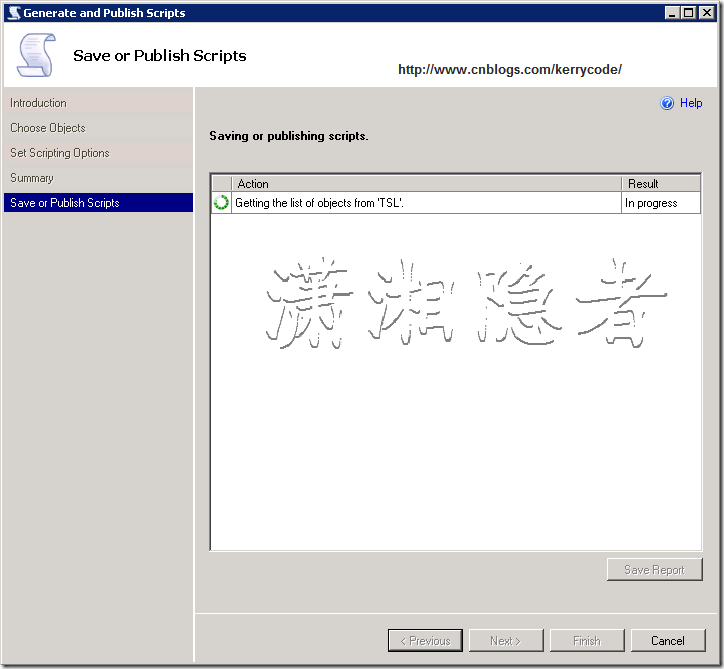Click the Action column header

tap(426, 184)
